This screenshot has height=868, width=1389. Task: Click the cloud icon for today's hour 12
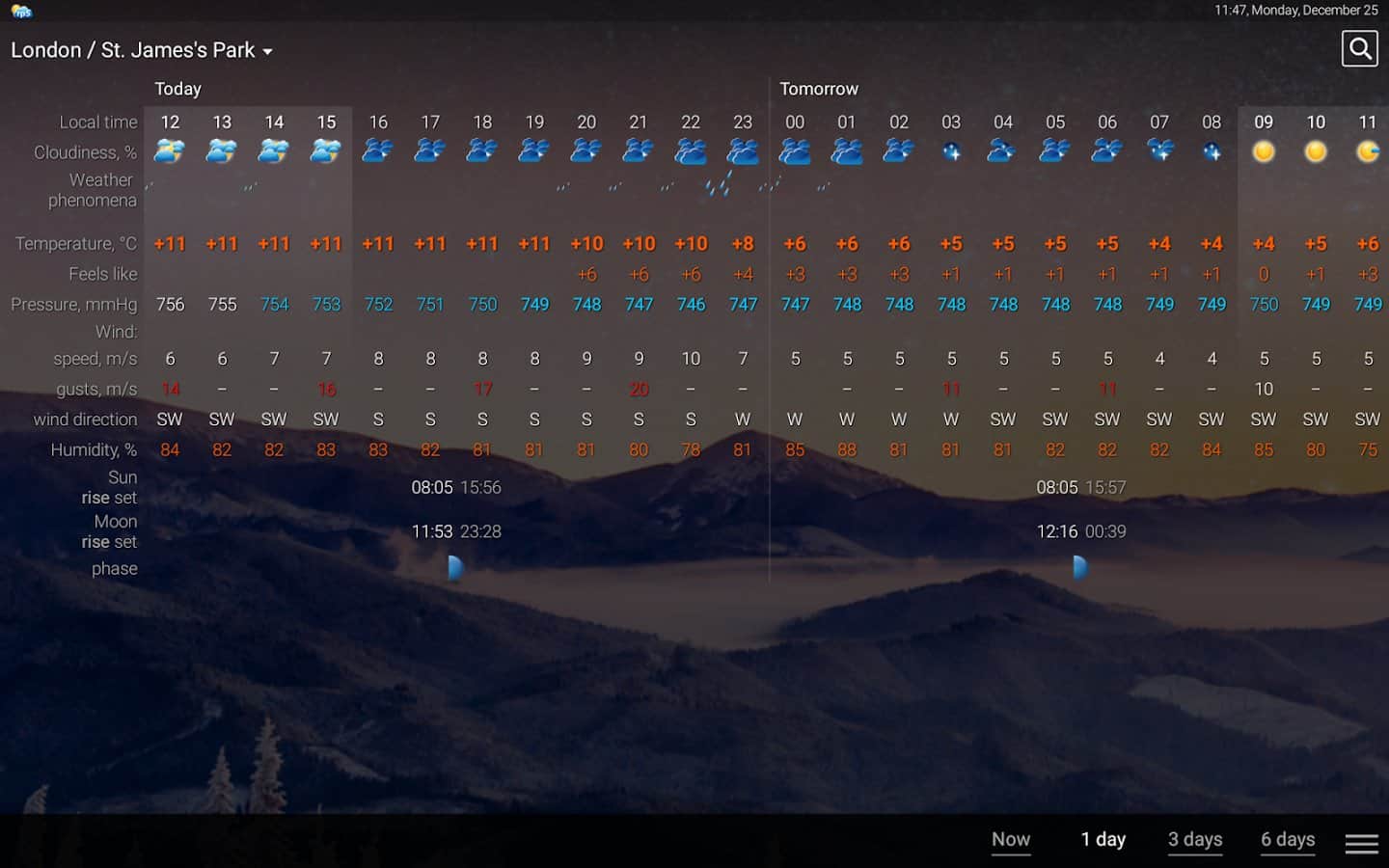(170, 151)
